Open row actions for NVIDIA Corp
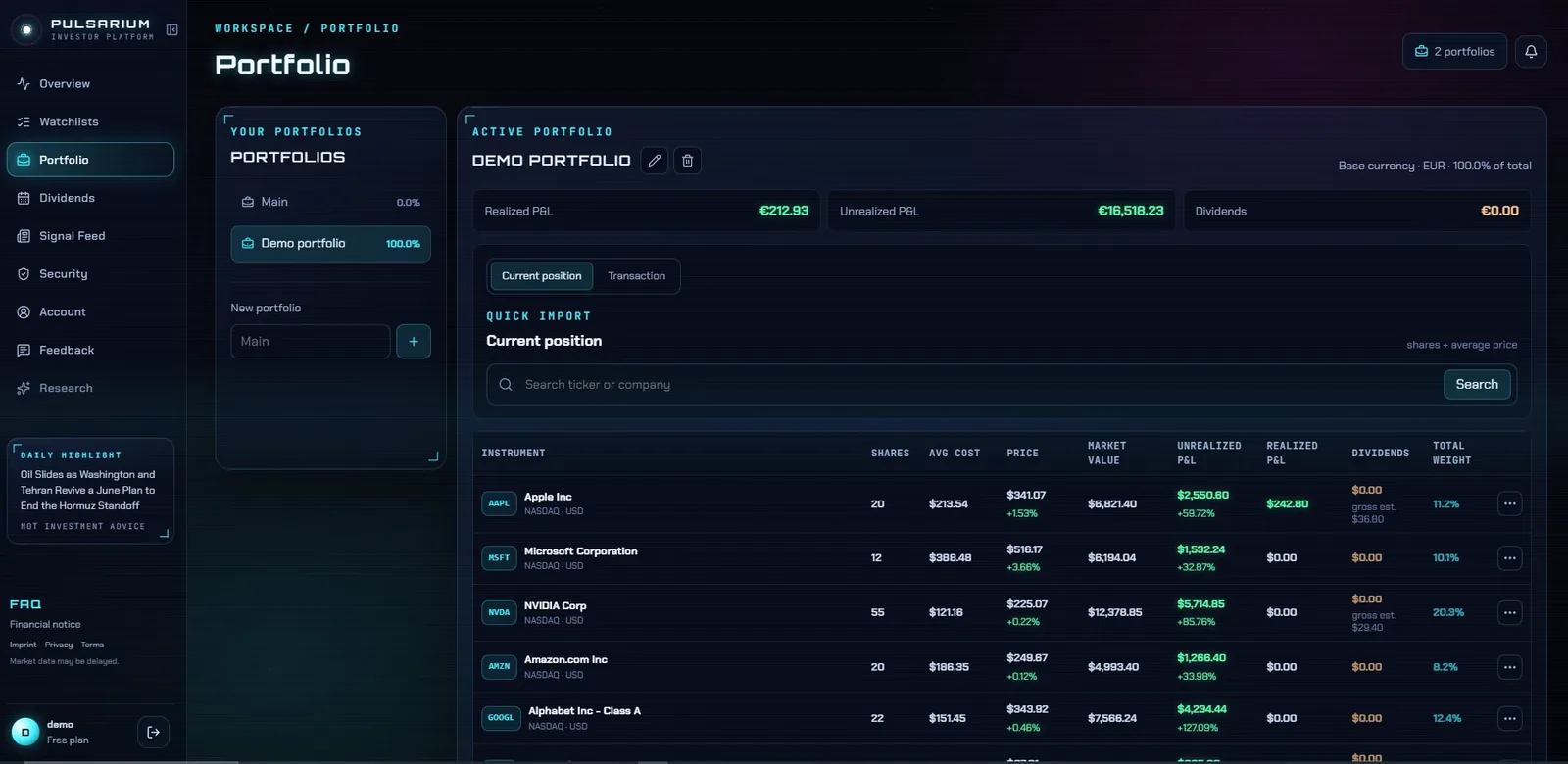The height and width of the screenshot is (764, 1568). pos(1509,613)
